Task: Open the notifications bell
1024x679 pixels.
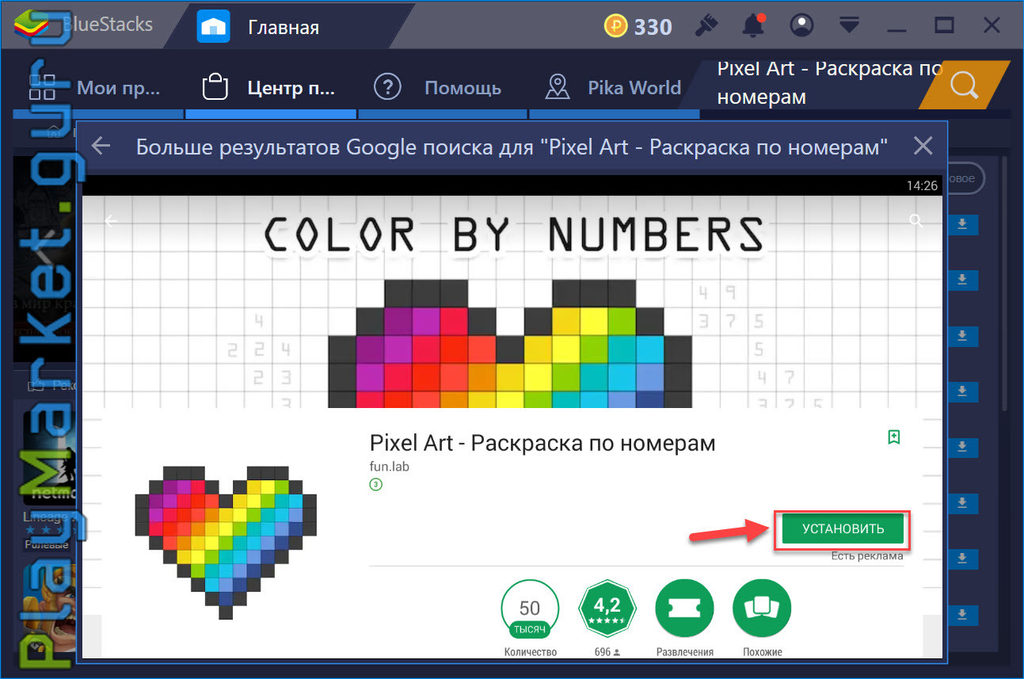Action: point(753,25)
